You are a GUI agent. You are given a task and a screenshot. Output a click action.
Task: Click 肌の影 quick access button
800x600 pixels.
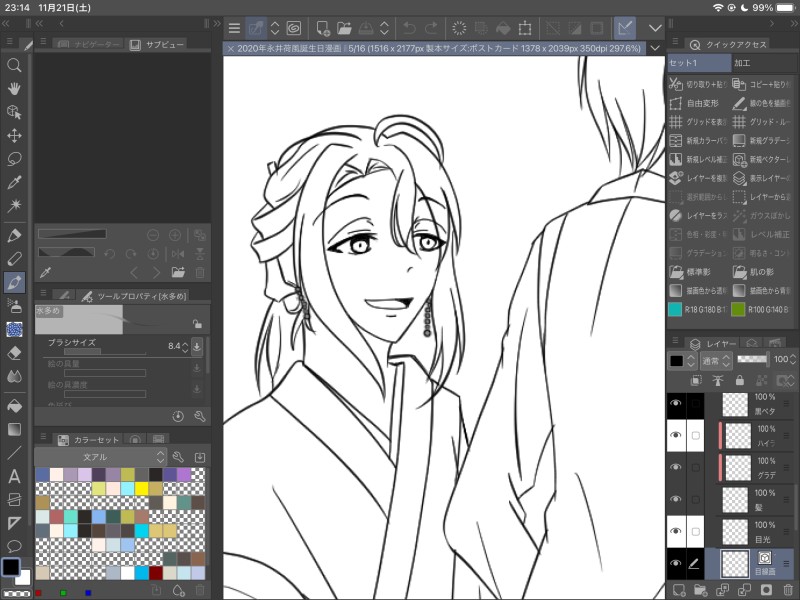(x=762, y=271)
